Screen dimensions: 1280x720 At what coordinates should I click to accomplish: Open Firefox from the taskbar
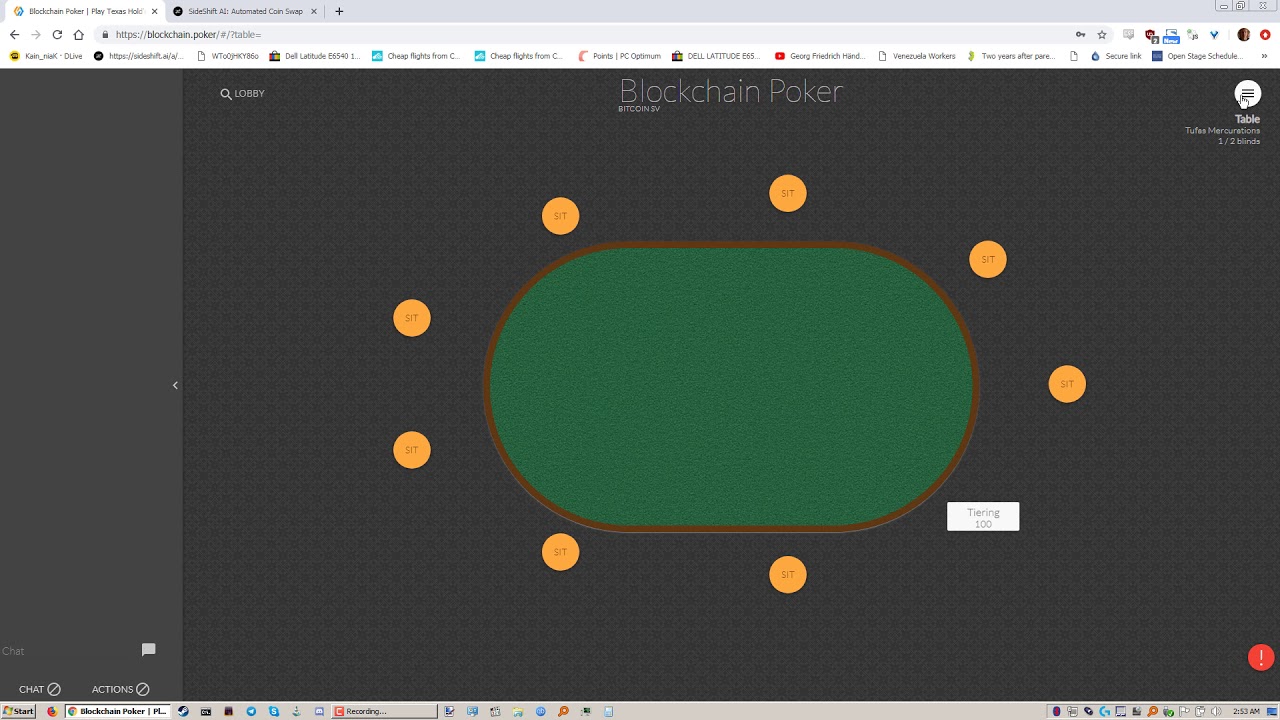(x=52, y=711)
